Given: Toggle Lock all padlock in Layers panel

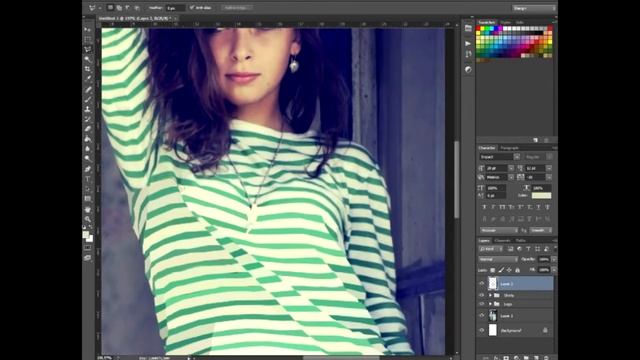Looking at the screenshot, I should [518, 270].
